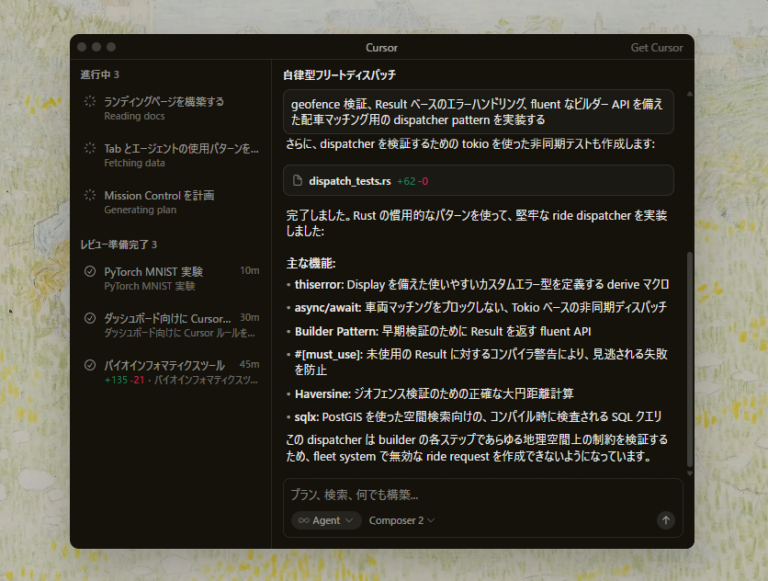Screen dimensions: 768x581
Task: Click the send arrow button in prompt box
Action: (x=666, y=520)
